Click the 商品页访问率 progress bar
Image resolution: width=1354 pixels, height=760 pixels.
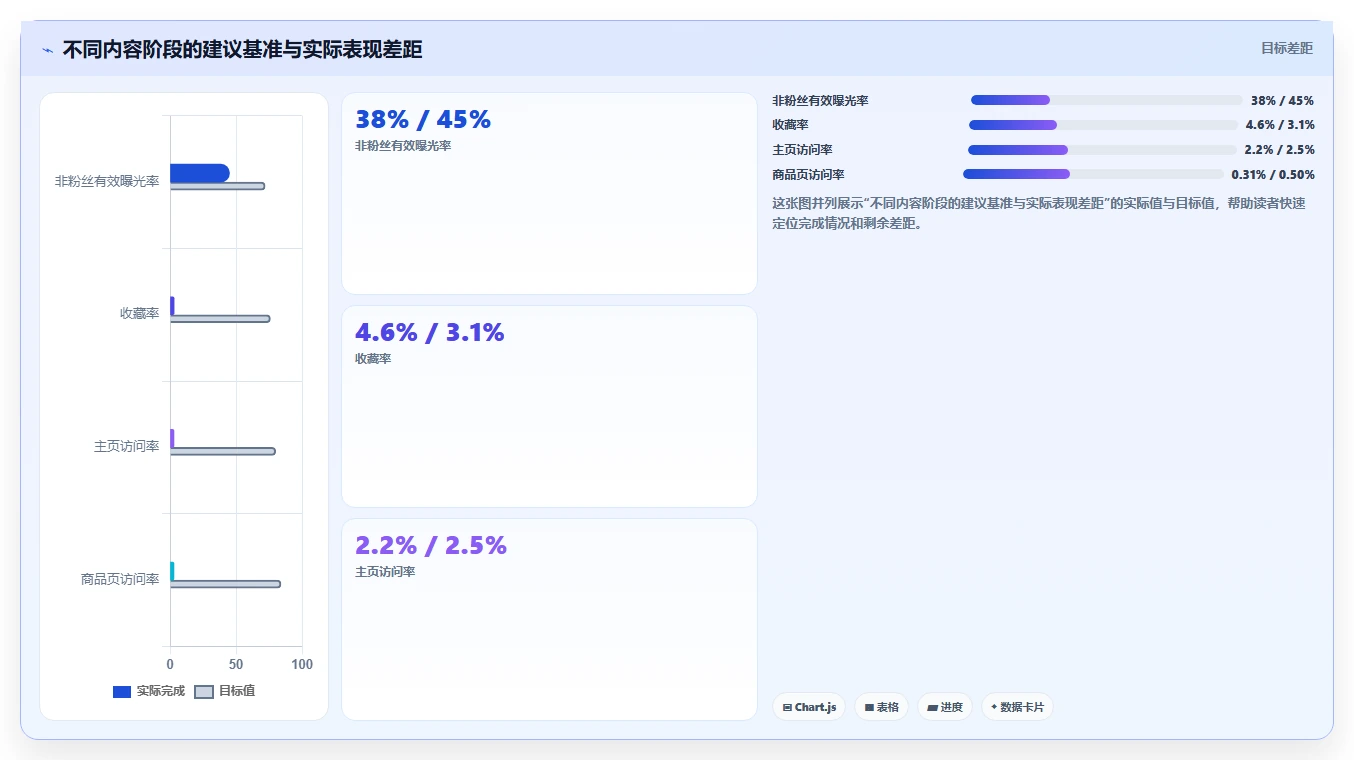point(1093,174)
